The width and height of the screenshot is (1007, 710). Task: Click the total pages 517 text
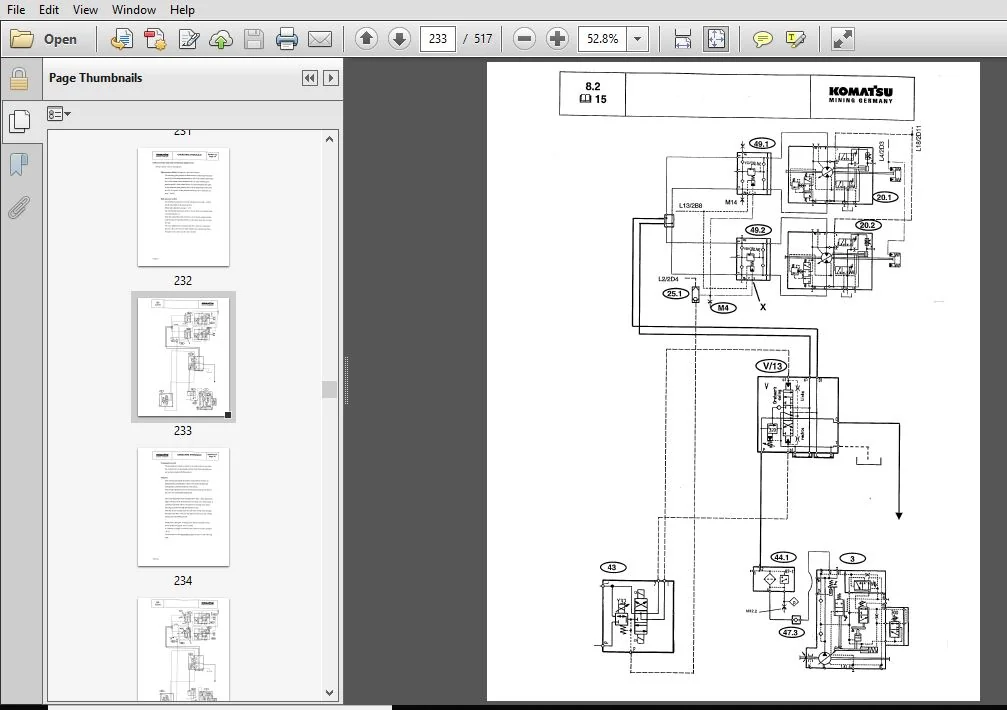pyautogui.click(x=483, y=39)
